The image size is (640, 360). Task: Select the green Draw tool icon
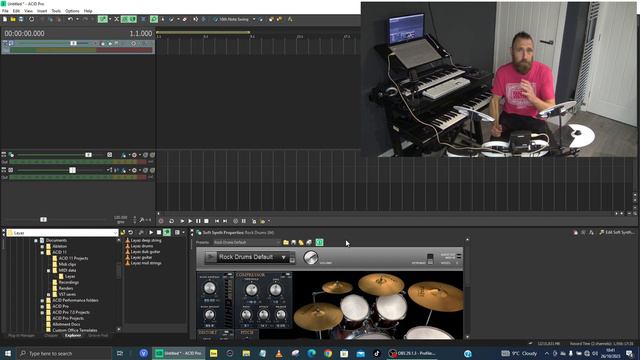[x=102, y=19]
